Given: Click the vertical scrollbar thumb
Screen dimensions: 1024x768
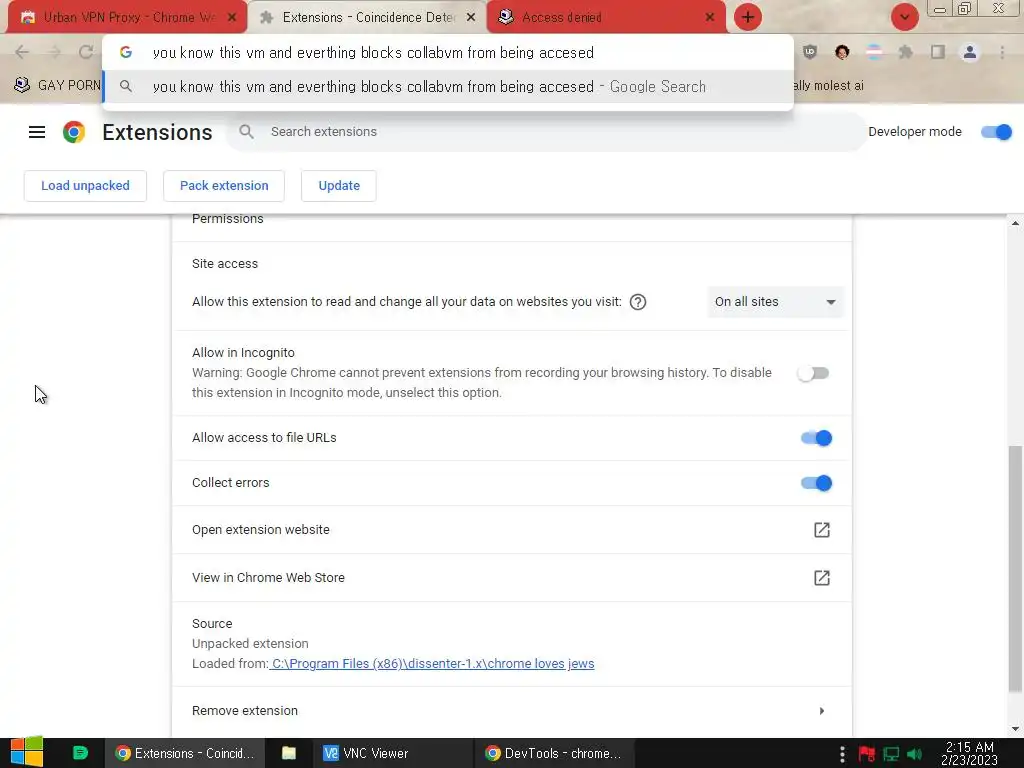Looking at the screenshot, I should pyautogui.click(x=1015, y=569).
